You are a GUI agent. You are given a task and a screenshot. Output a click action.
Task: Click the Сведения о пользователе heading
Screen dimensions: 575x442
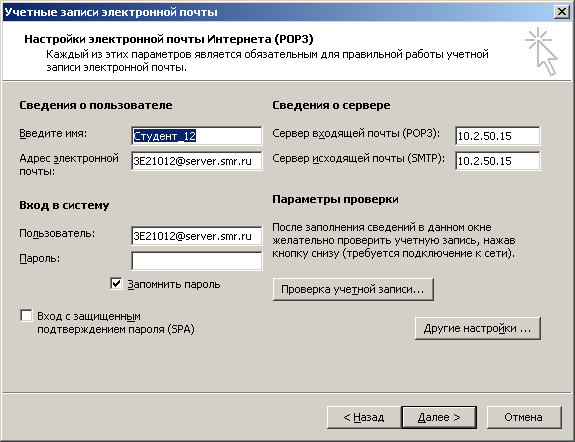click(96, 105)
